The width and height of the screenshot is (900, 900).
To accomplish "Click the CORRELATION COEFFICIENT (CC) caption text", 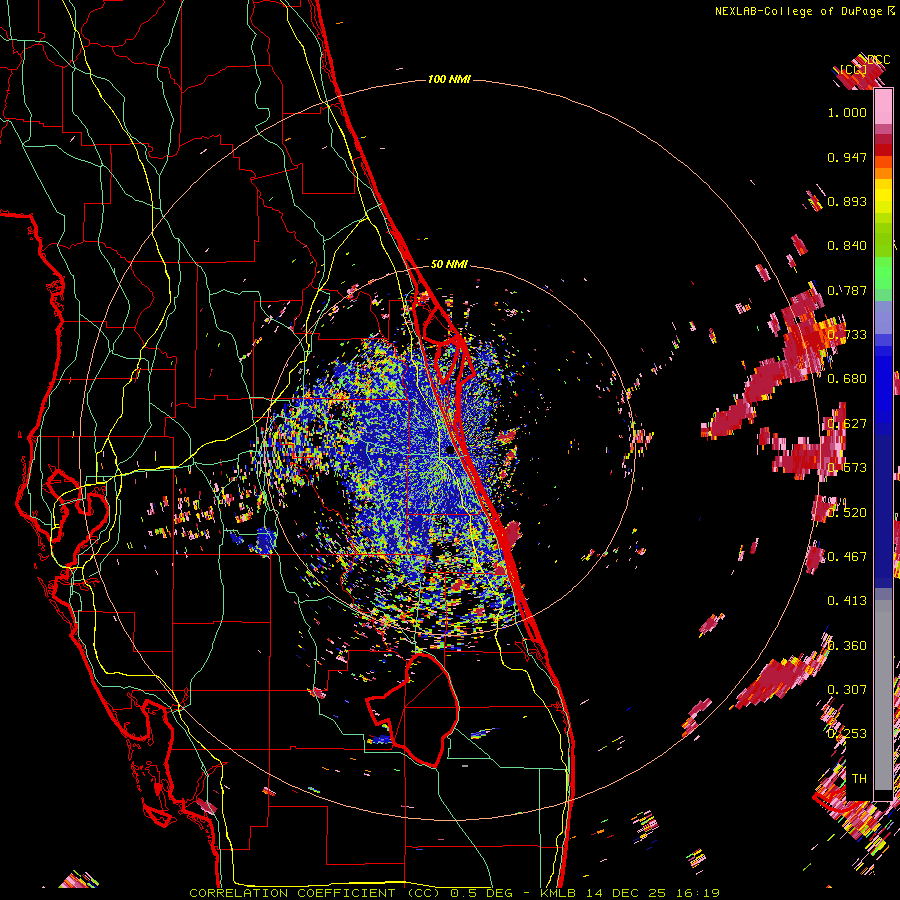I will pyautogui.click(x=315, y=893).
